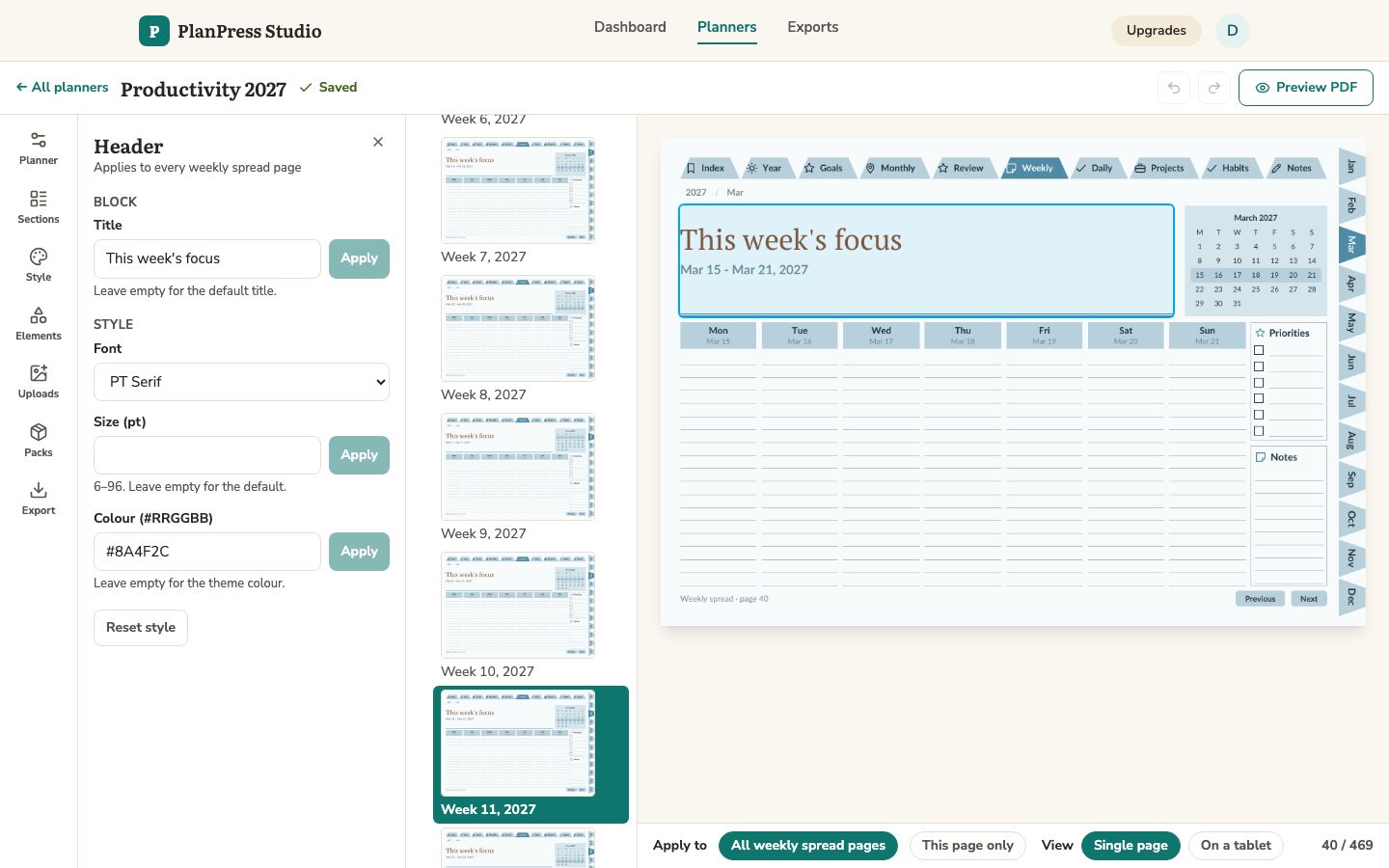Open the Elements sidebar panel

click(x=39, y=324)
